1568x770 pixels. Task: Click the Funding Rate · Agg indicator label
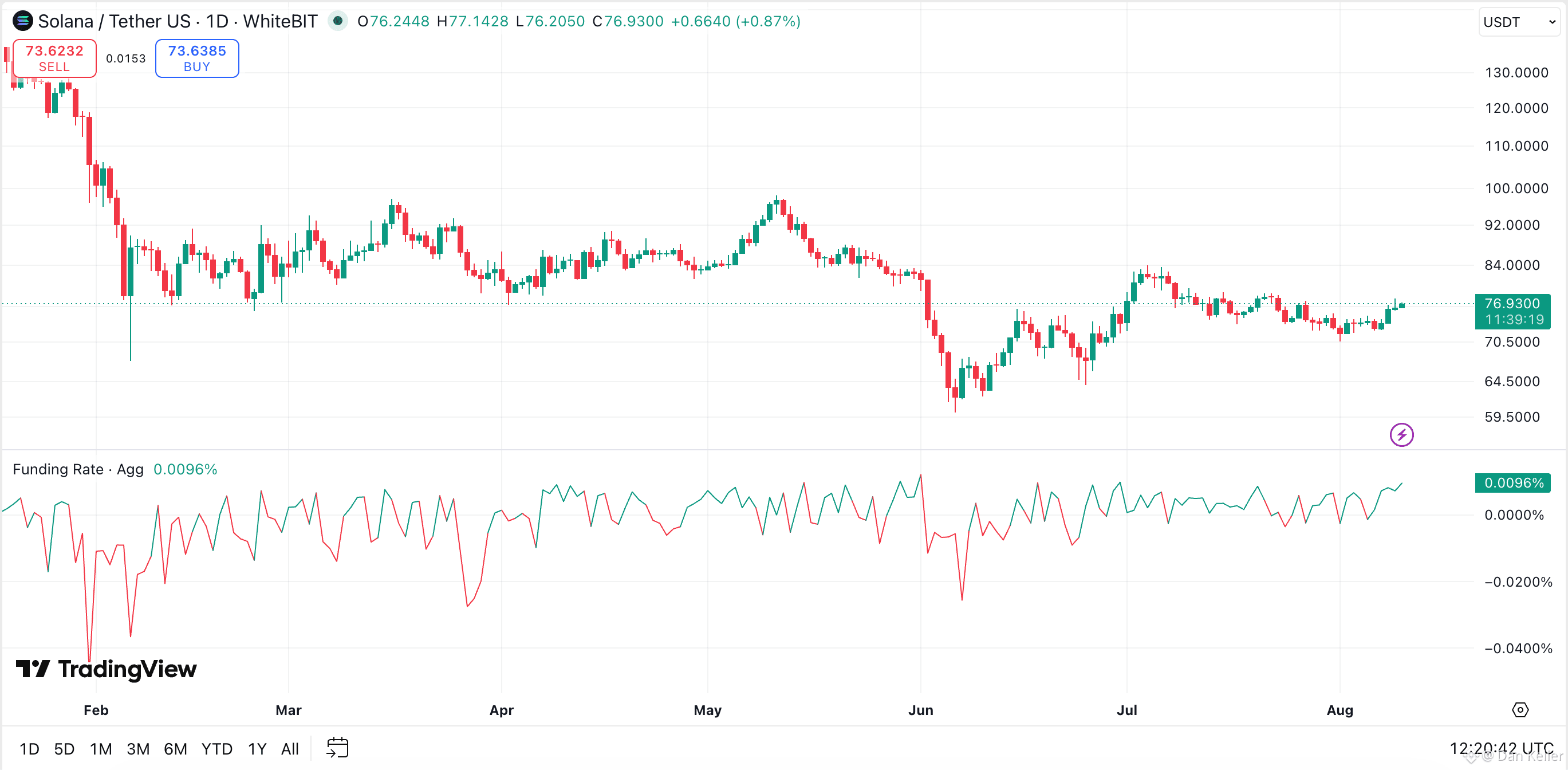78,469
